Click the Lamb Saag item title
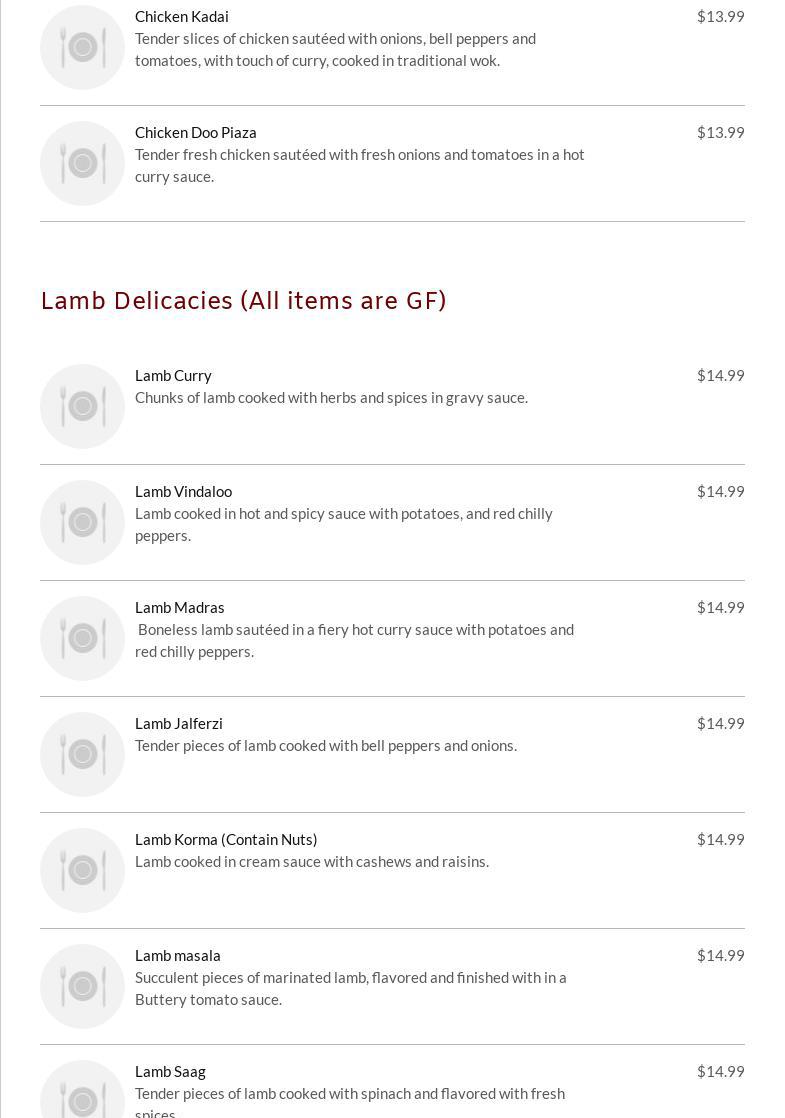The width and height of the screenshot is (785, 1118). click(170, 1071)
